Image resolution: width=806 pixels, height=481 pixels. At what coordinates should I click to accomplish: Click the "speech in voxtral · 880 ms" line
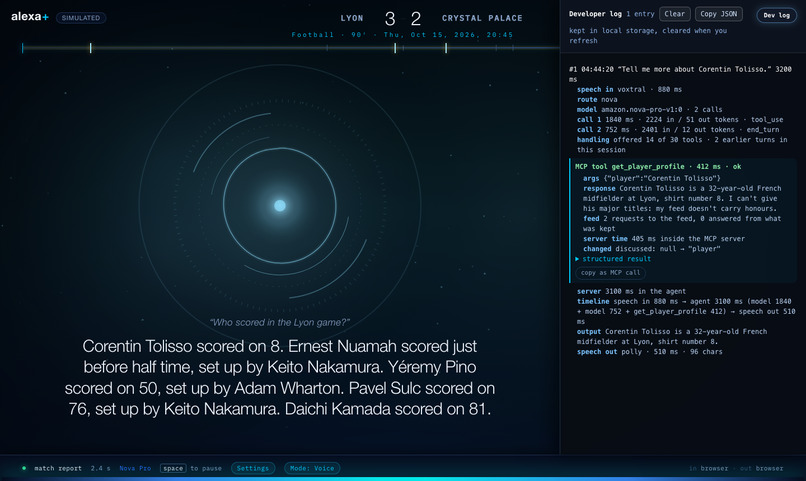629,89
